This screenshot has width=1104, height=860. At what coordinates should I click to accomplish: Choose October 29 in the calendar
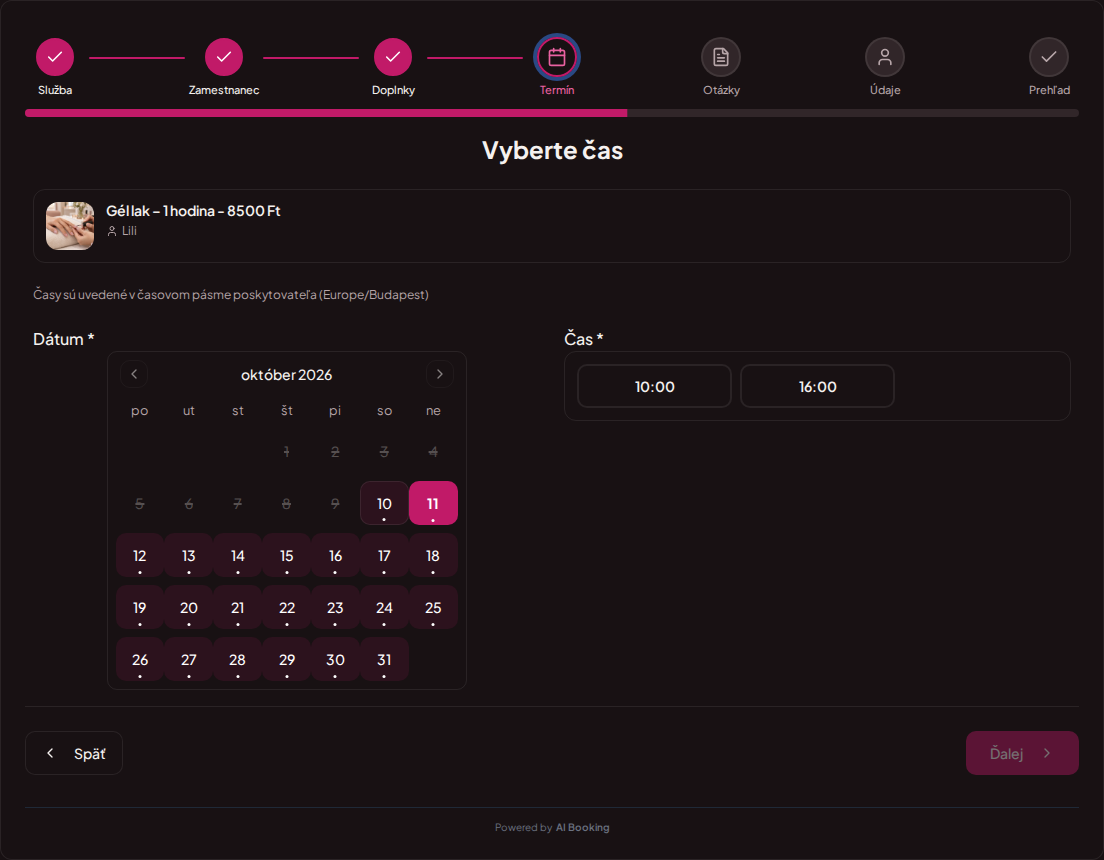(x=287, y=659)
